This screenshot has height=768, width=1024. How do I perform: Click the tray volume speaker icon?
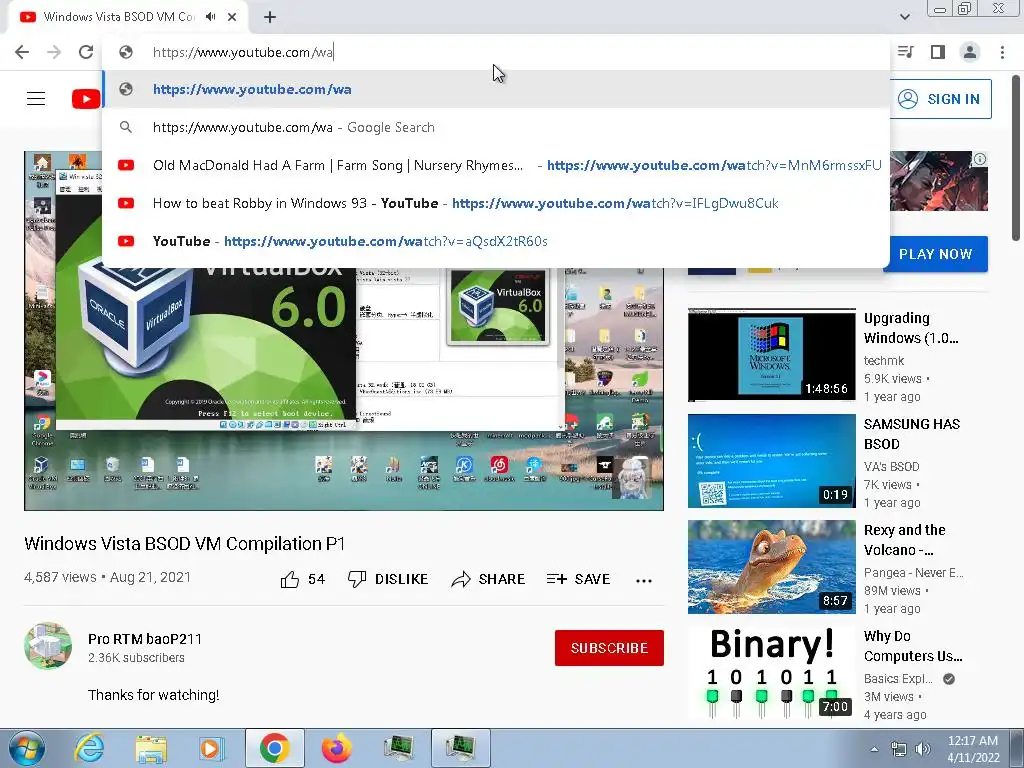coord(922,749)
